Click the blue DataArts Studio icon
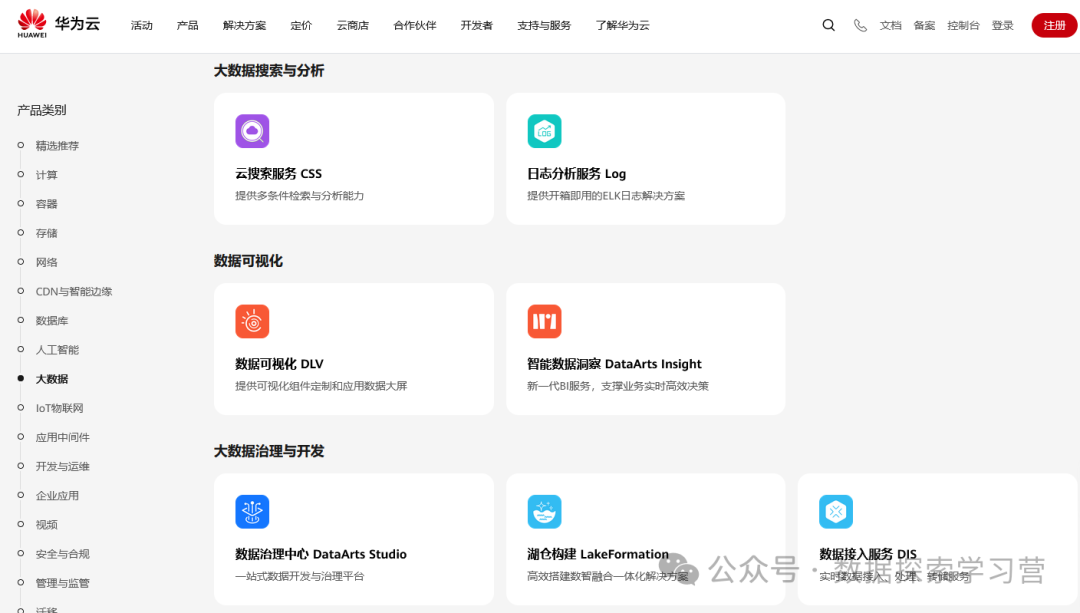 (x=252, y=511)
